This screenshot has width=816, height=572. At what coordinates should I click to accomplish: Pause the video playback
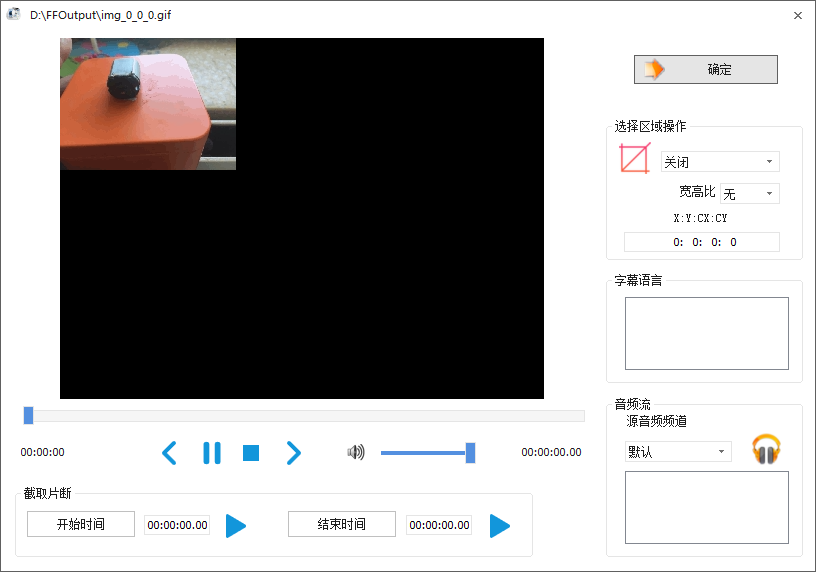tap(212, 453)
